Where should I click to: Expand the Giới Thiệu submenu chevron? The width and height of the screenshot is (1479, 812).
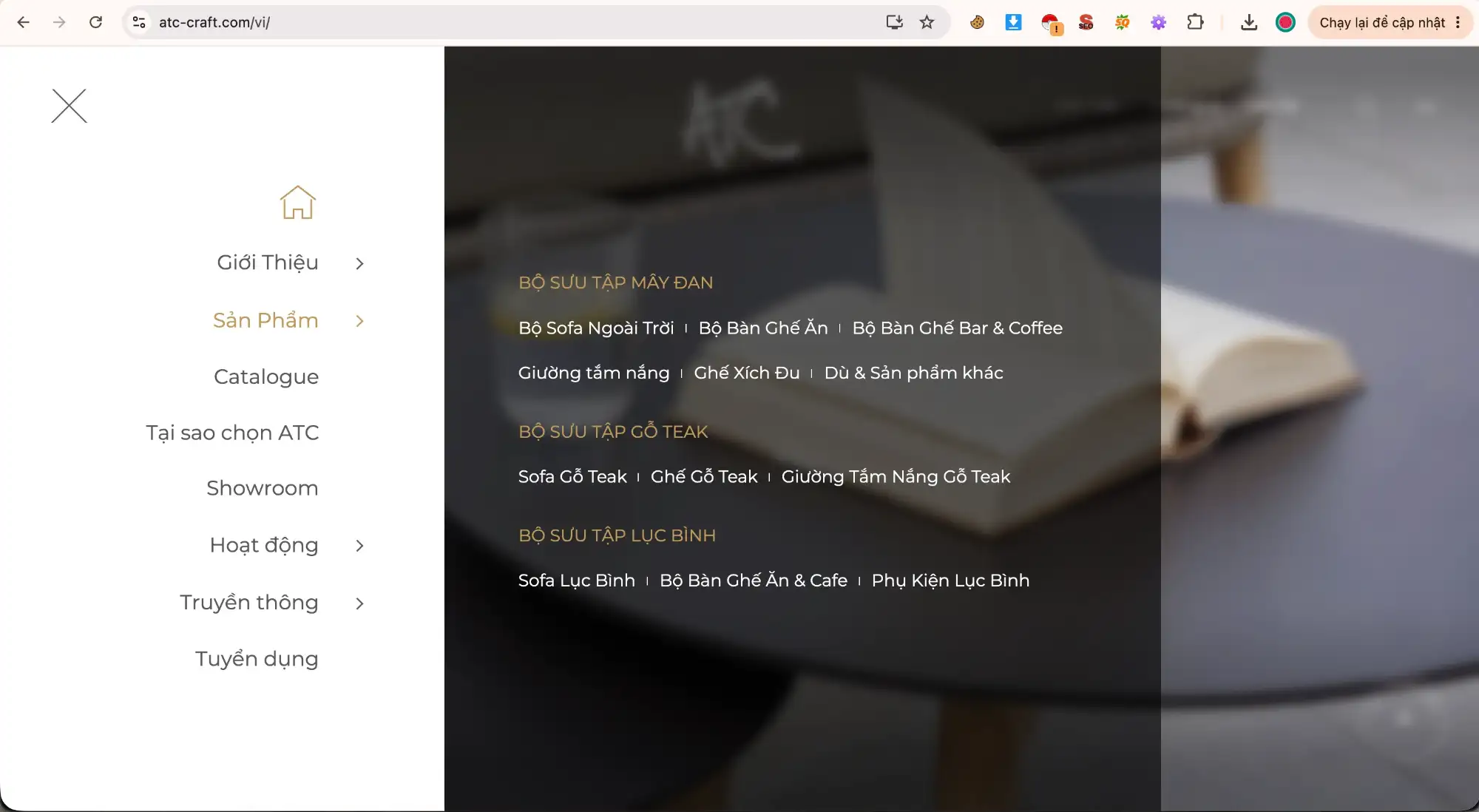360,263
